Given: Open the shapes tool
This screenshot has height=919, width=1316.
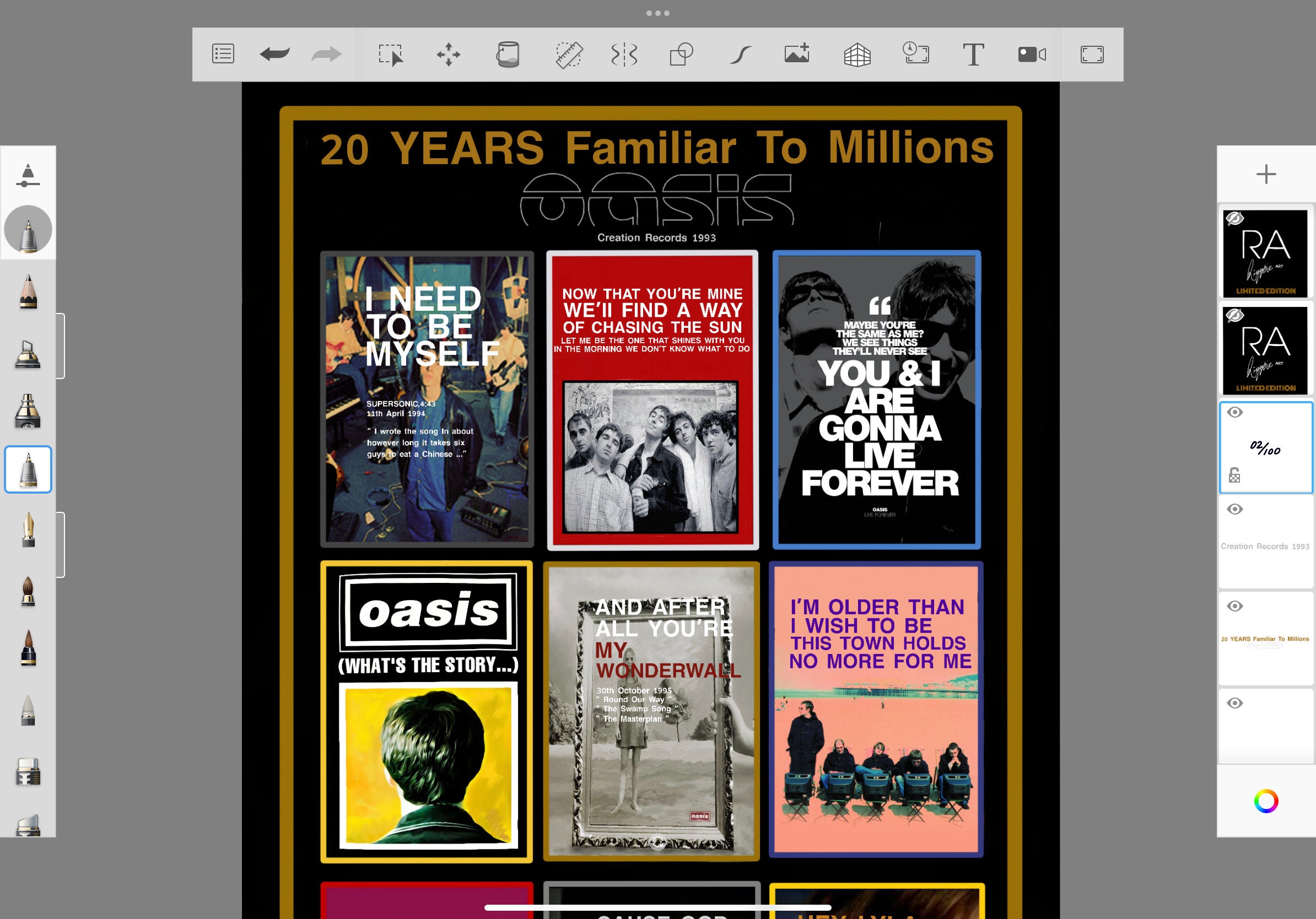Looking at the screenshot, I should tap(681, 55).
